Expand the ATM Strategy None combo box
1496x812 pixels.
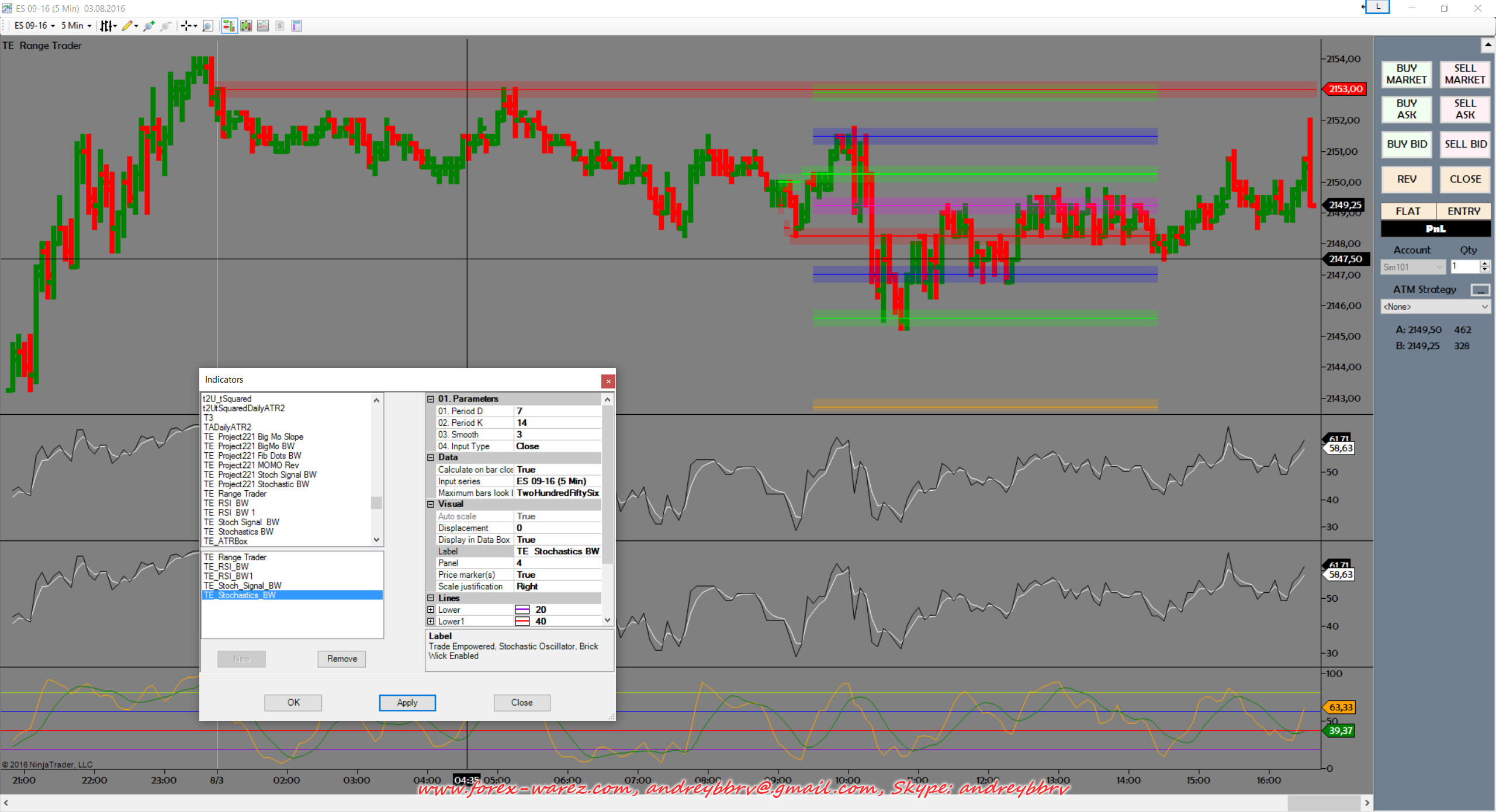pyautogui.click(x=1435, y=307)
